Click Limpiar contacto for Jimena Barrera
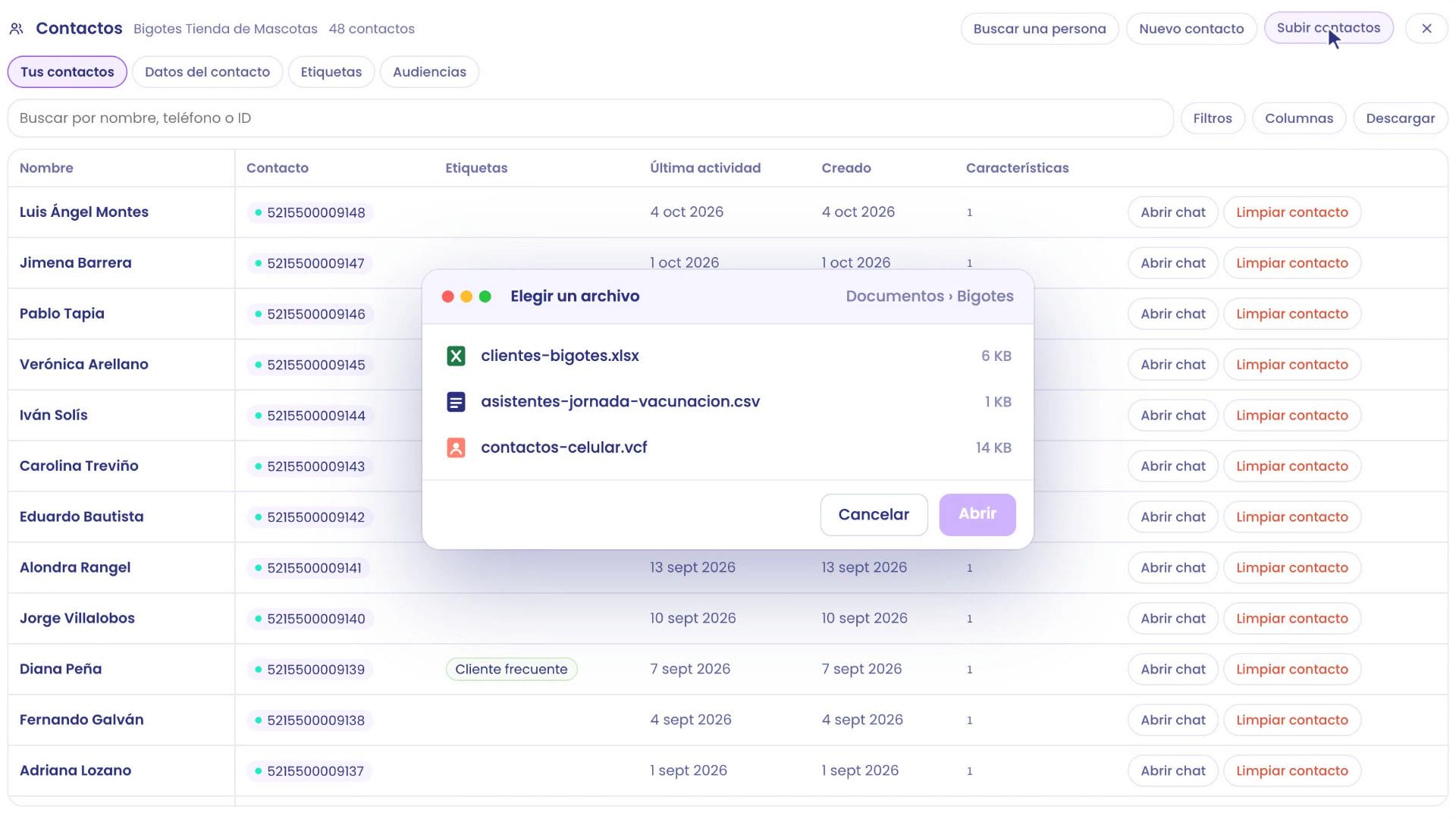Viewport: 1456px width, 819px height. (1292, 263)
